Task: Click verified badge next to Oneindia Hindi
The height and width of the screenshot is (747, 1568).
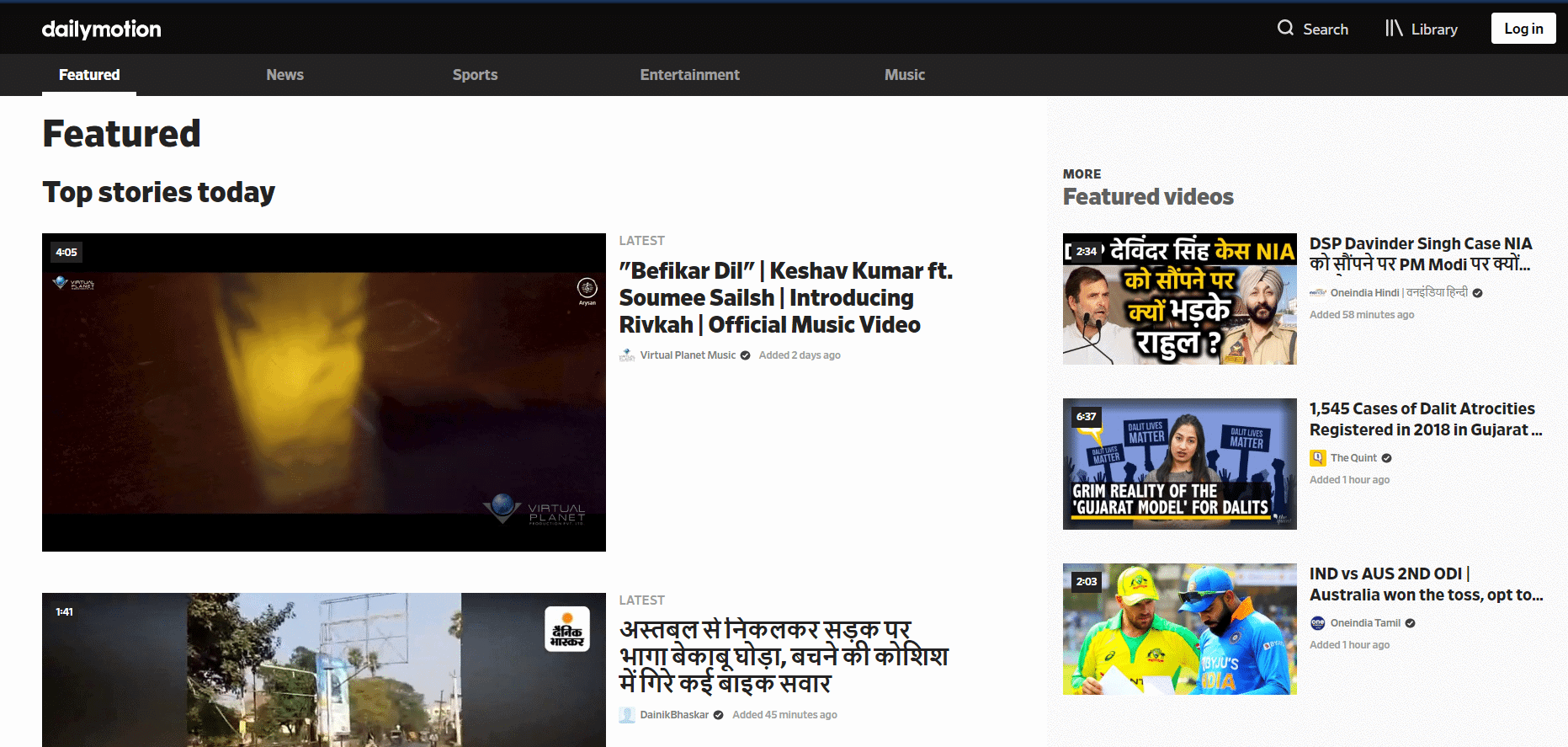Action: point(1477,293)
